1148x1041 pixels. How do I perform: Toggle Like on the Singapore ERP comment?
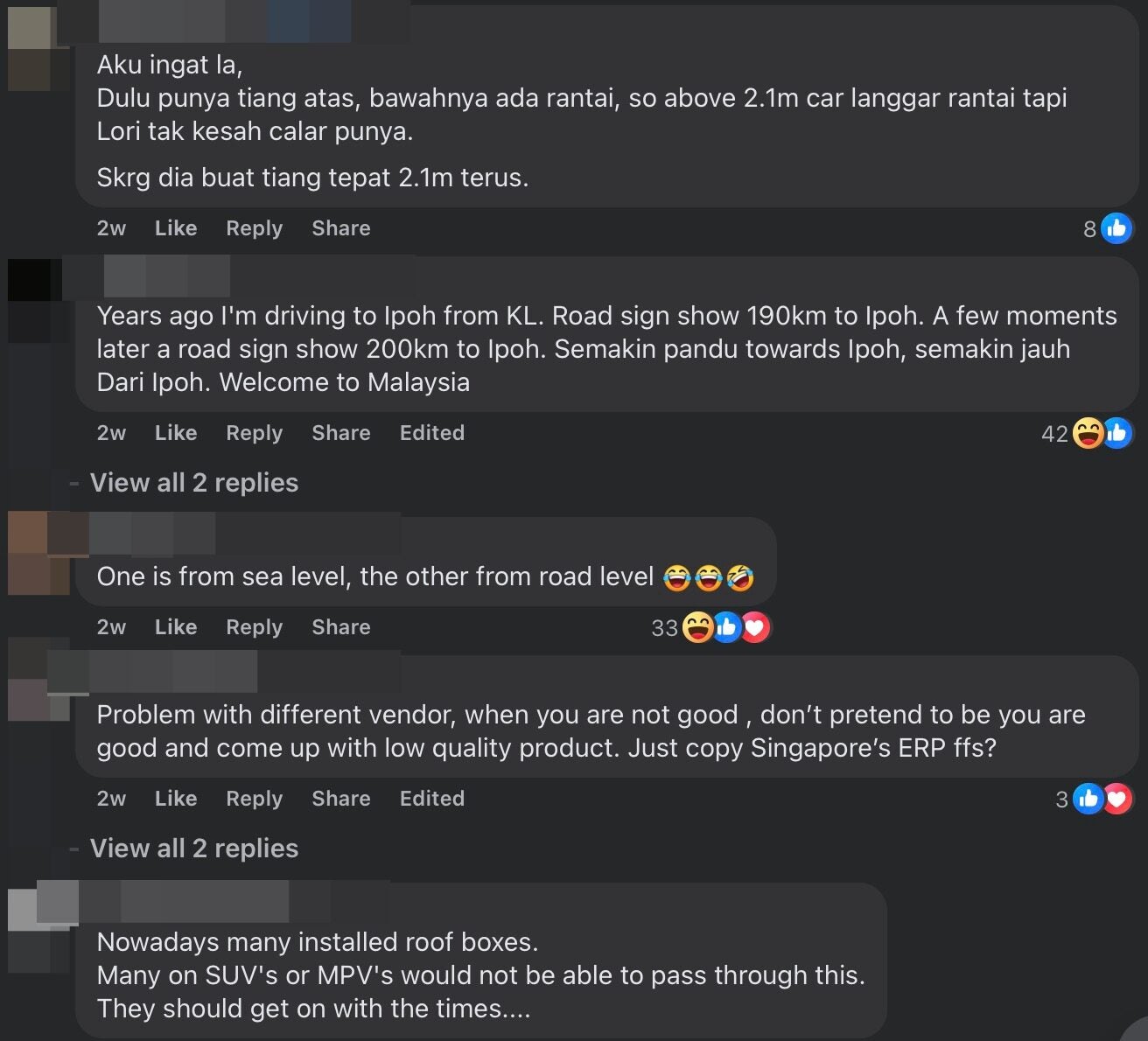click(175, 799)
